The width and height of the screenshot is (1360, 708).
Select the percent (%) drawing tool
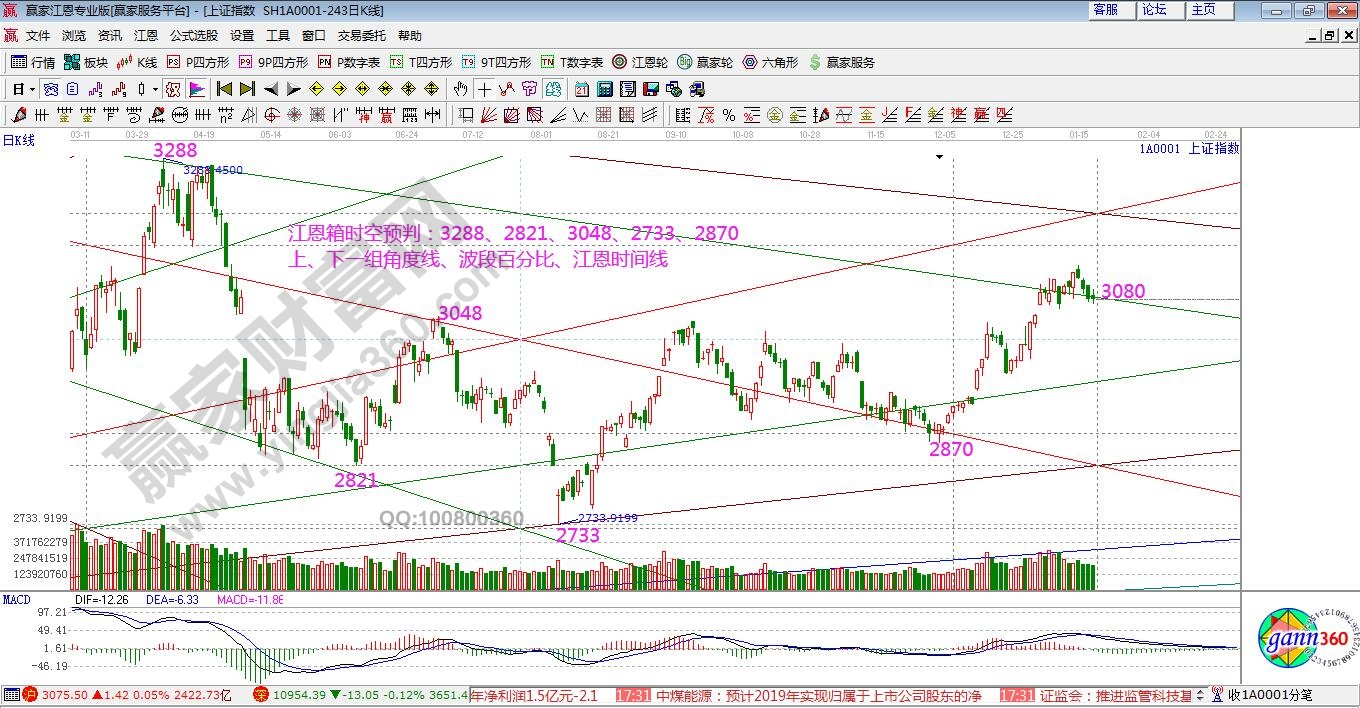[x=729, y=115]
